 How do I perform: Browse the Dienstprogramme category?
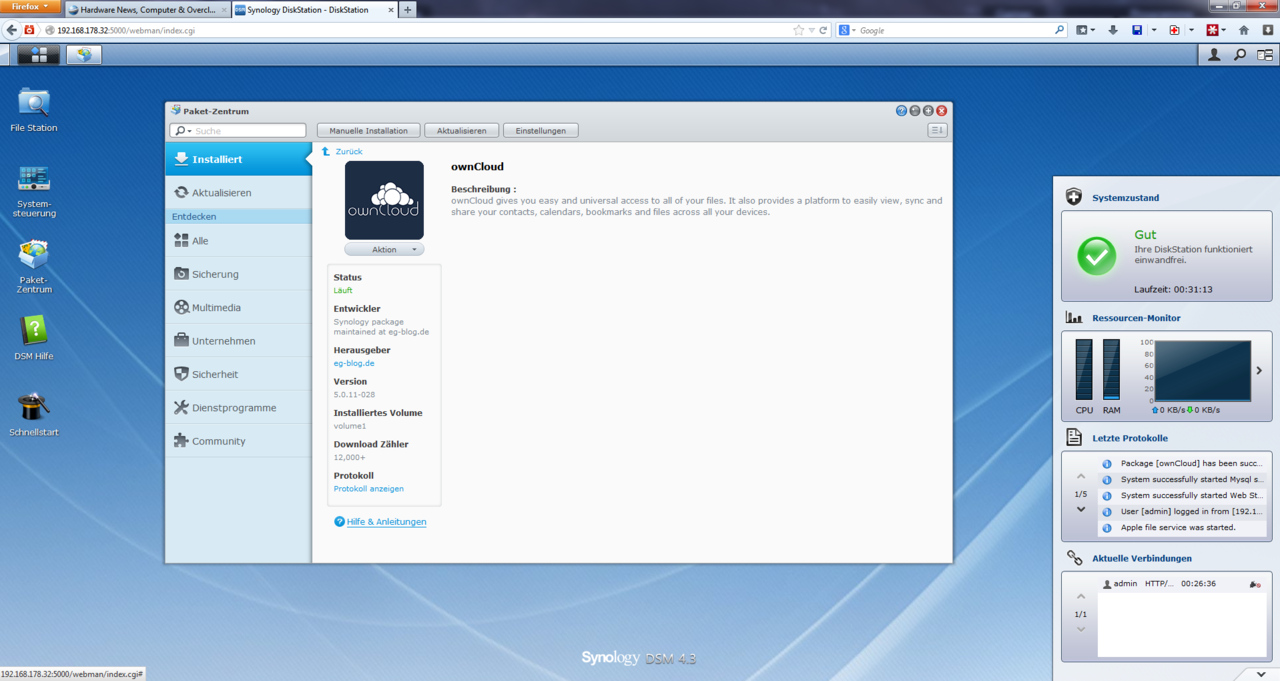coord(239,408)
